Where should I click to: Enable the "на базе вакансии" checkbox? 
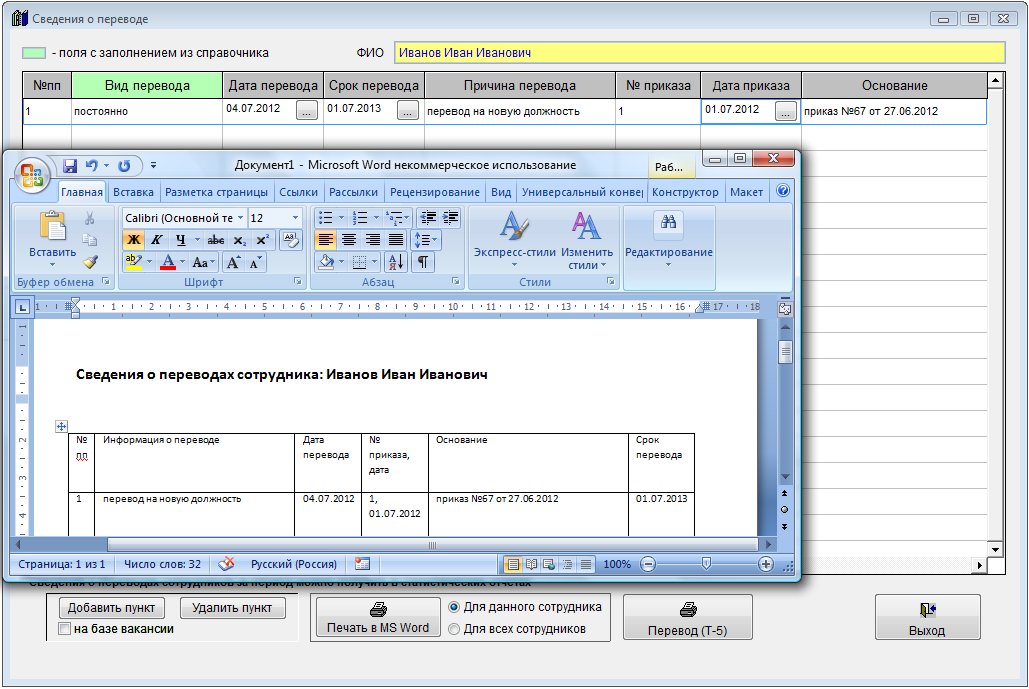65,629
